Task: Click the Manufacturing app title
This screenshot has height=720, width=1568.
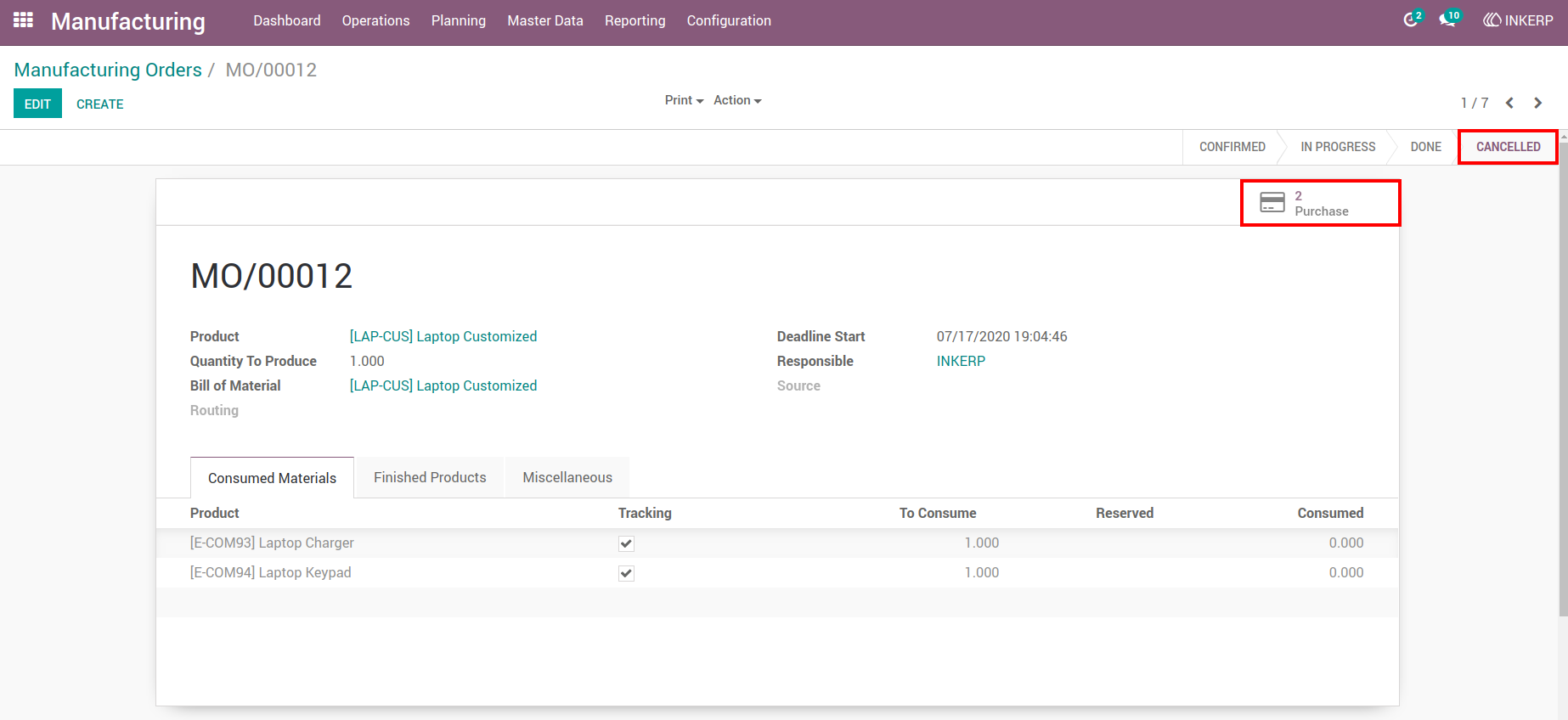Action: coord(128,21)
